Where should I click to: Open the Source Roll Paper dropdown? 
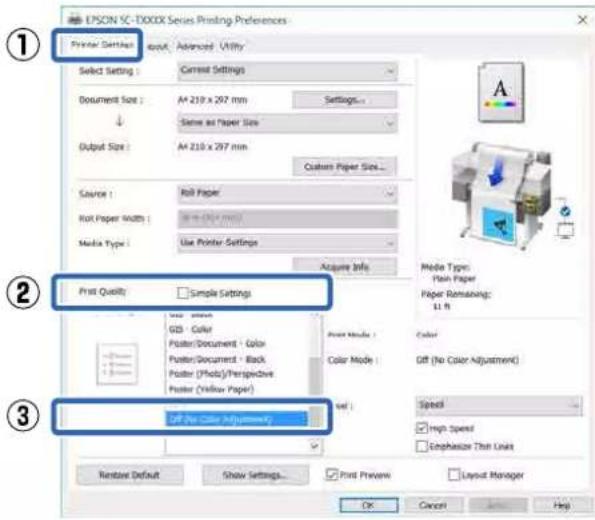coord(287,194)
